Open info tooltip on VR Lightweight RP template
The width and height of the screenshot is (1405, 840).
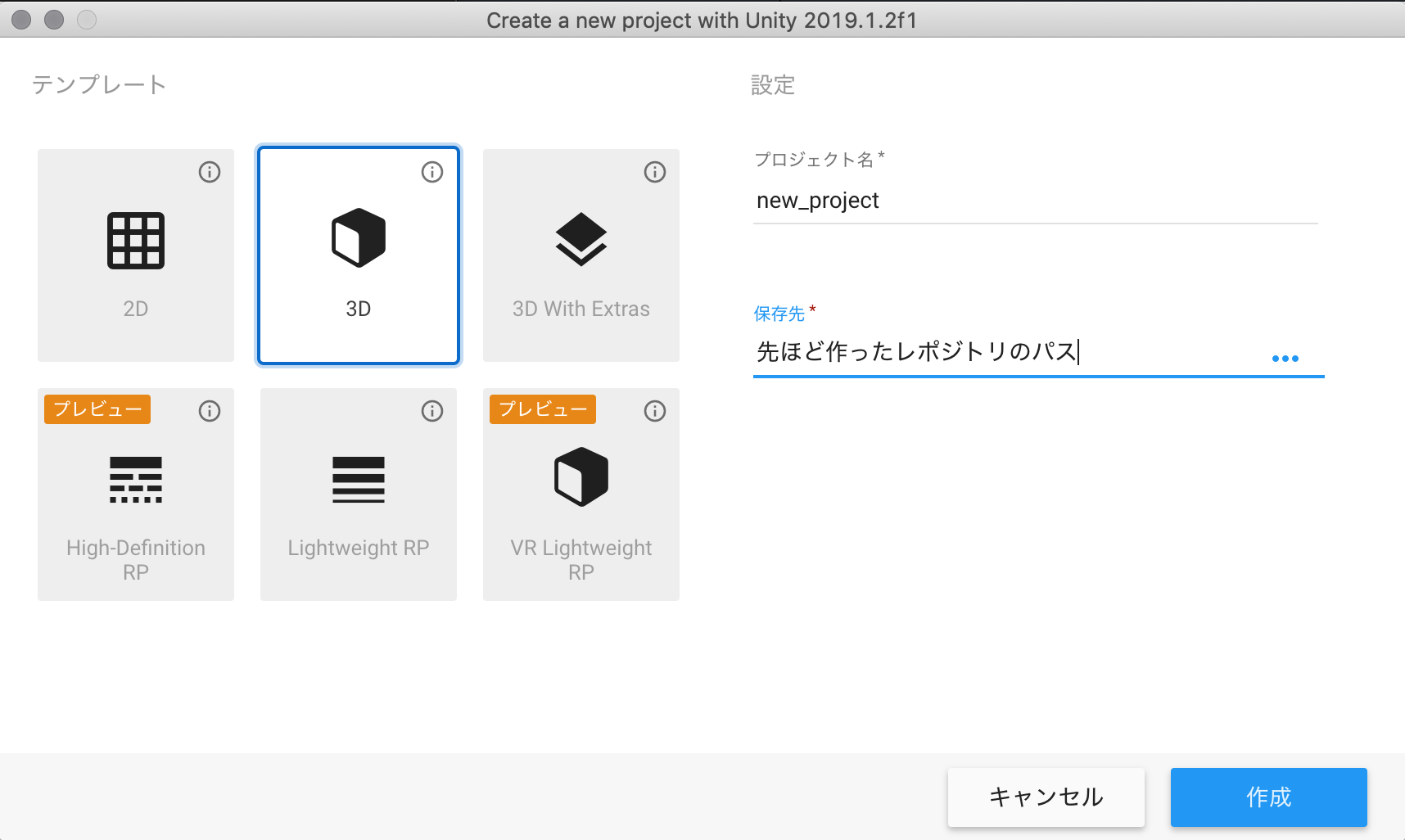click(x=654, y=411)
